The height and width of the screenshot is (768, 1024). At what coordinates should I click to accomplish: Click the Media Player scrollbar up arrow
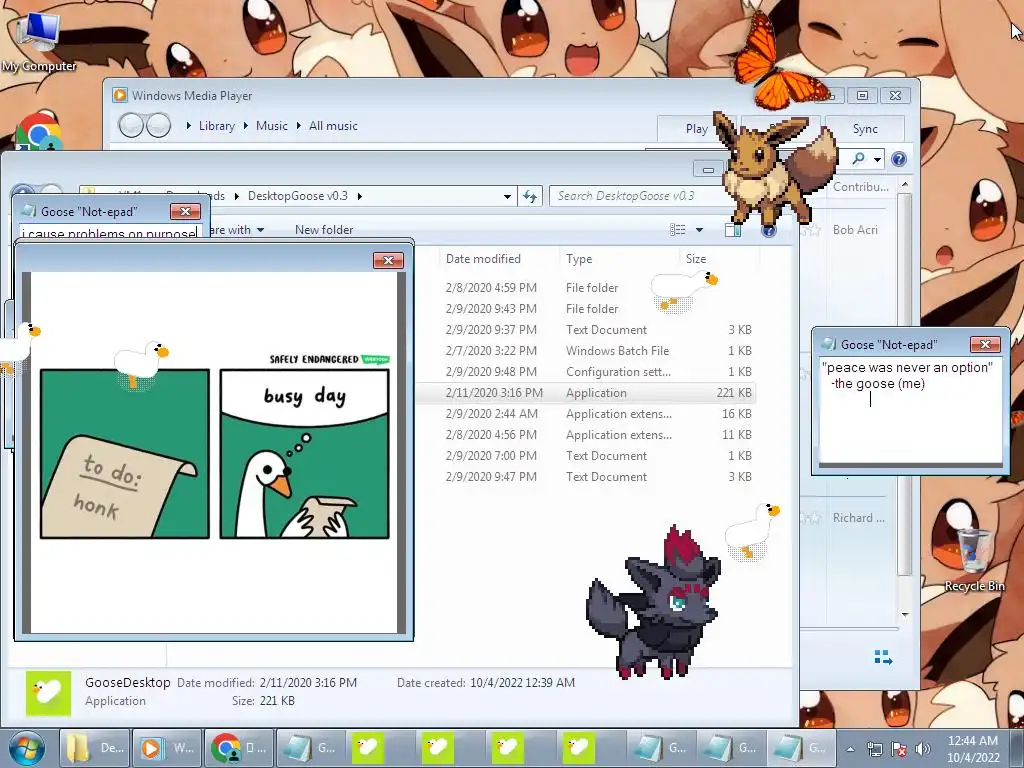click(x=904, y=185)
